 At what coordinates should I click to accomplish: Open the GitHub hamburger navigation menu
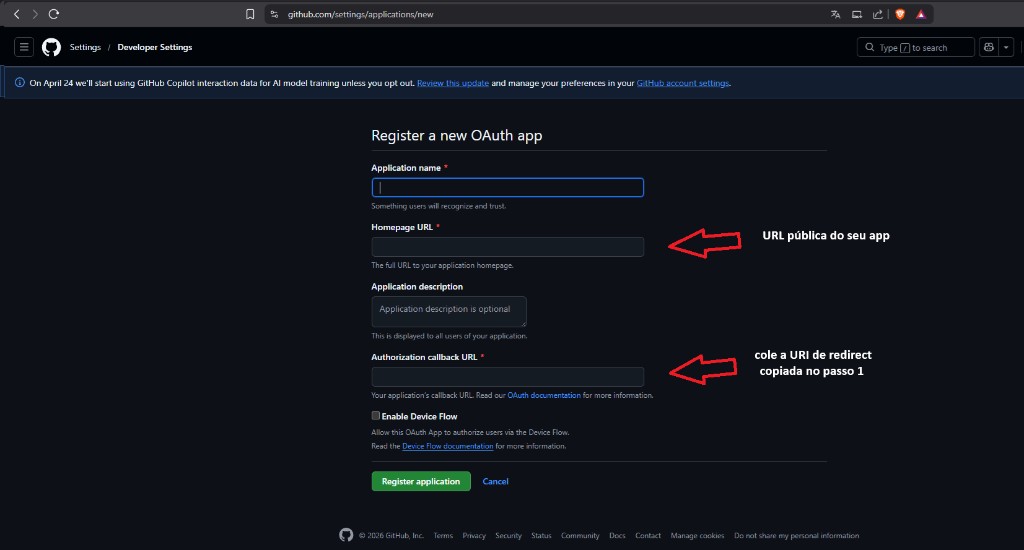[24, 47]
